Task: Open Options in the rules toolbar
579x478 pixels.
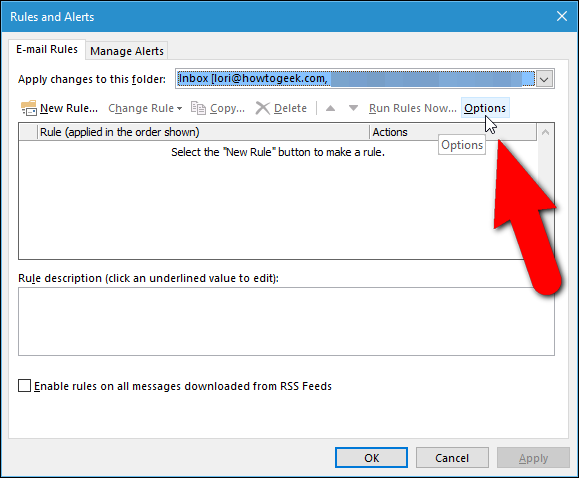Action: [485, 108]
